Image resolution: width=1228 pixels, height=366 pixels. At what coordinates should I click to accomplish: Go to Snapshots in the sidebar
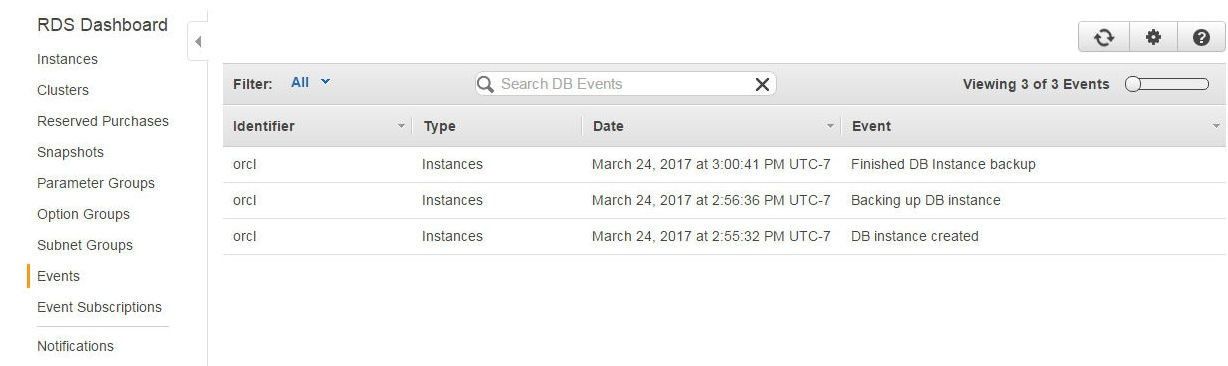[70, 152]
